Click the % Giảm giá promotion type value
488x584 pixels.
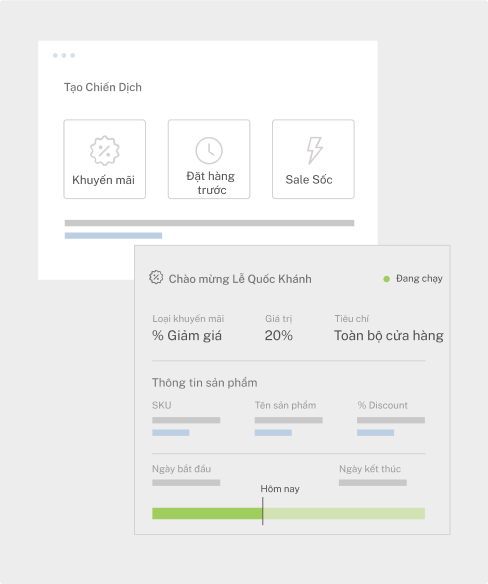point(187,336)
